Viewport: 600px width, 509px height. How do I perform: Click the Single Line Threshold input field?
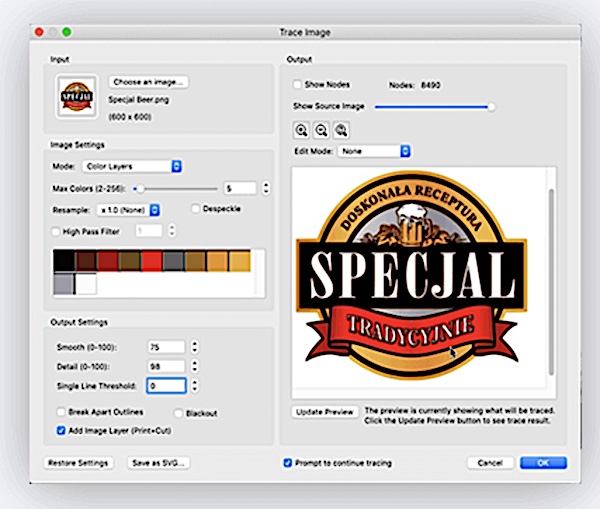click(x=166, y=386)
